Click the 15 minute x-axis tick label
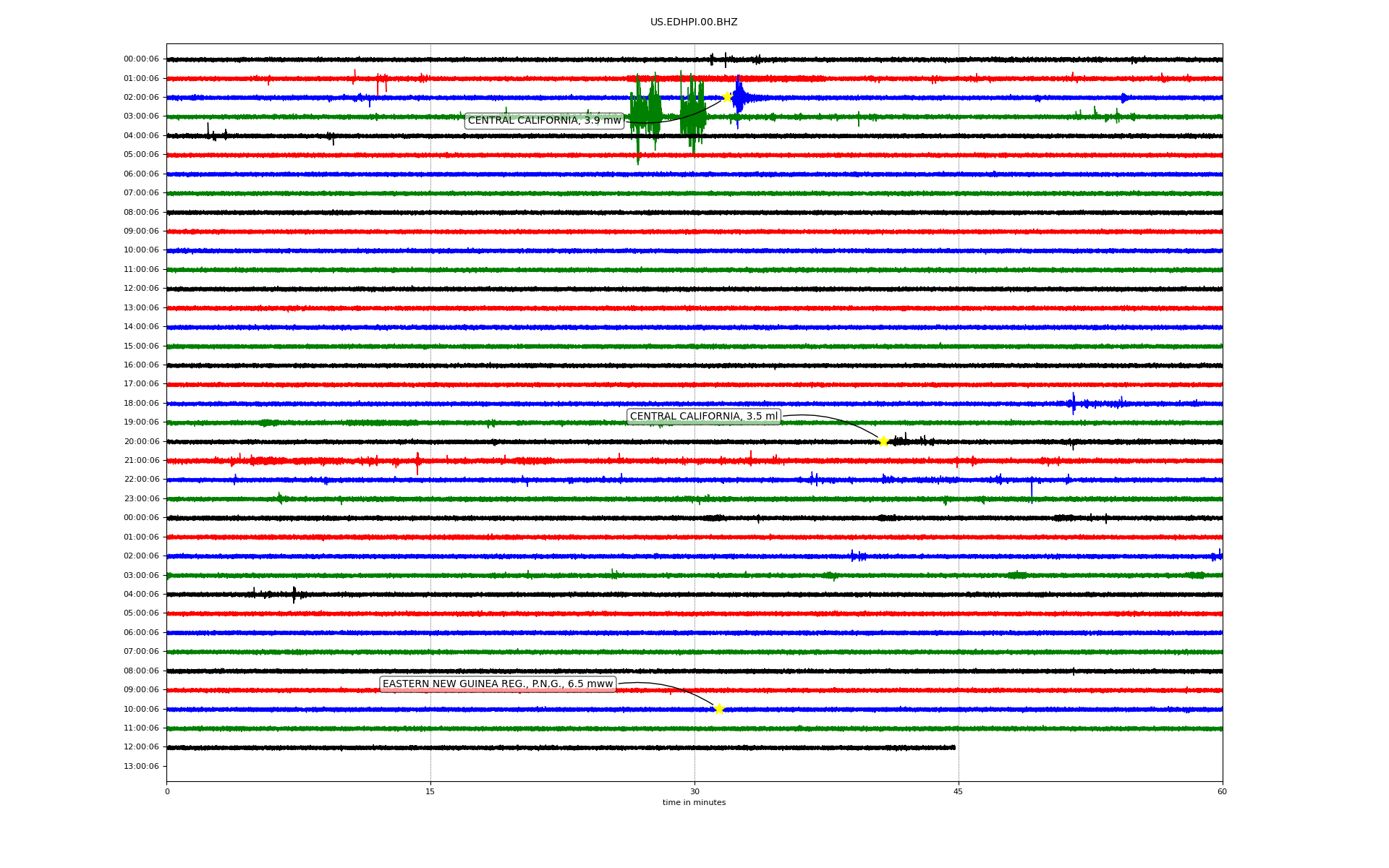The height and width of the screenshot is (868, 1389). (x=430, y=791)
